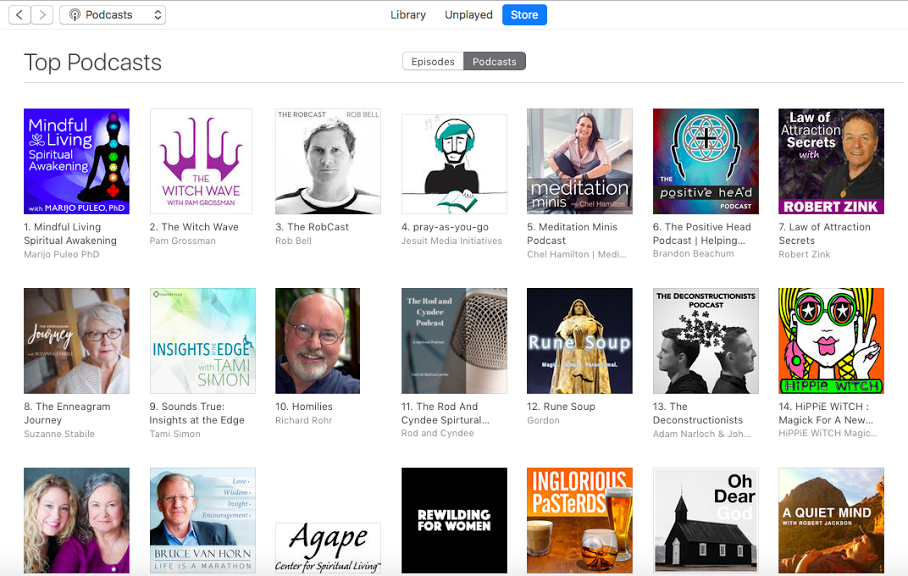The height and width of the screenshot is (576, 908).
Task: Click author name 'Marijo Puleo PhD'
Action: coord(61,254)
